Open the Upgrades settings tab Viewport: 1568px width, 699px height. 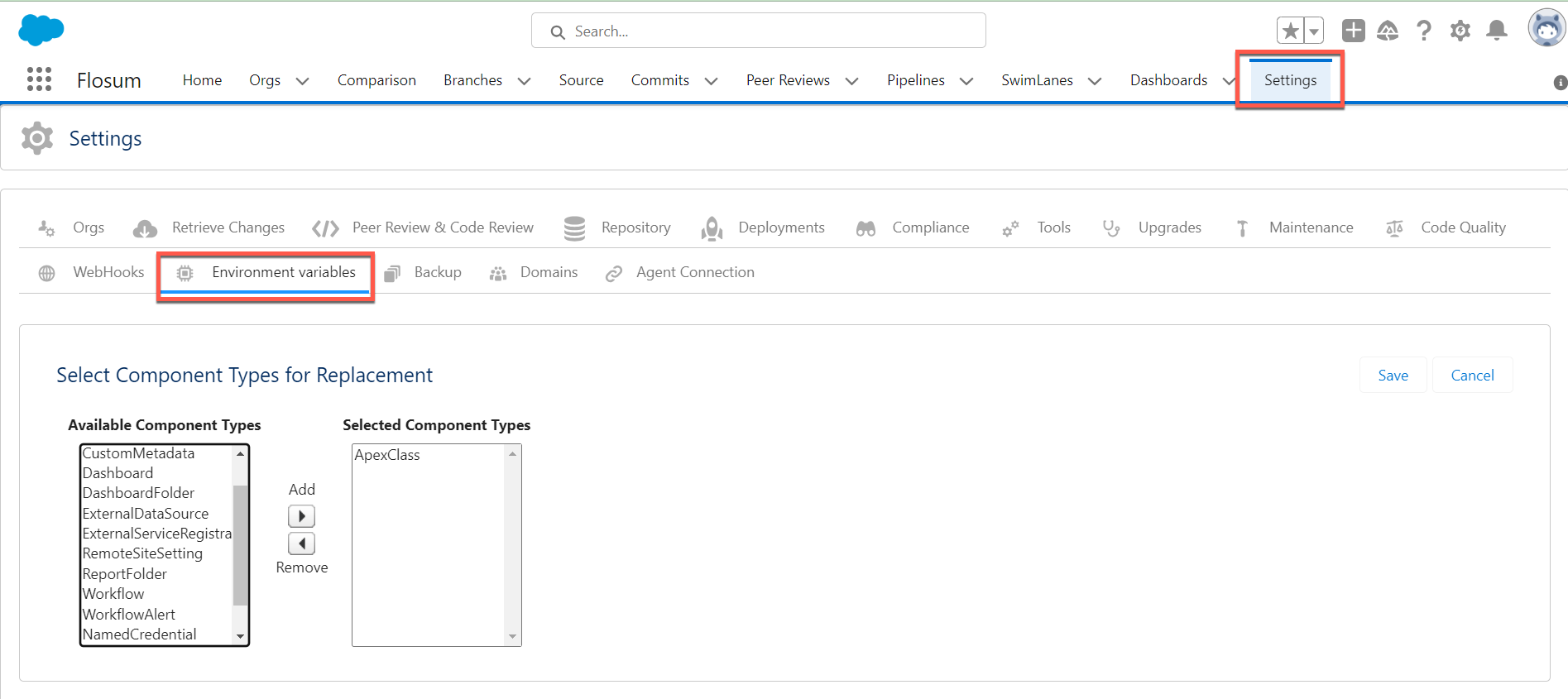pyautogui.click(x=1152, y=227)
